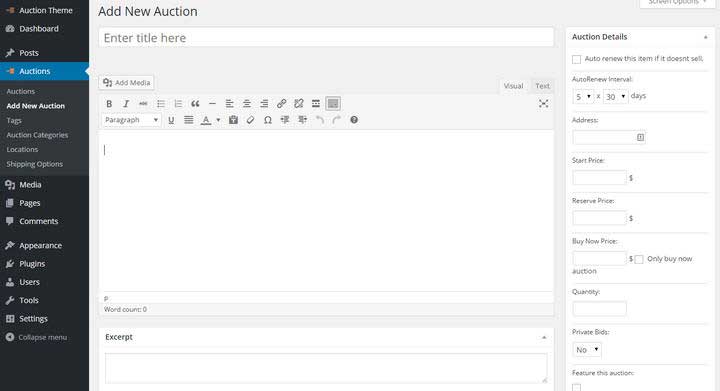
Task: Insert Read More tag
Action: point(316,104)
